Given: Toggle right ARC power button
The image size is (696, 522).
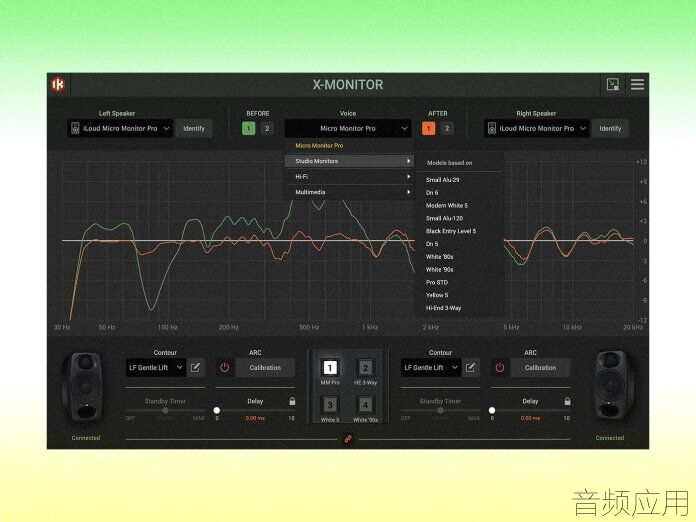Looking at the screenshot, I should (500, 368).
